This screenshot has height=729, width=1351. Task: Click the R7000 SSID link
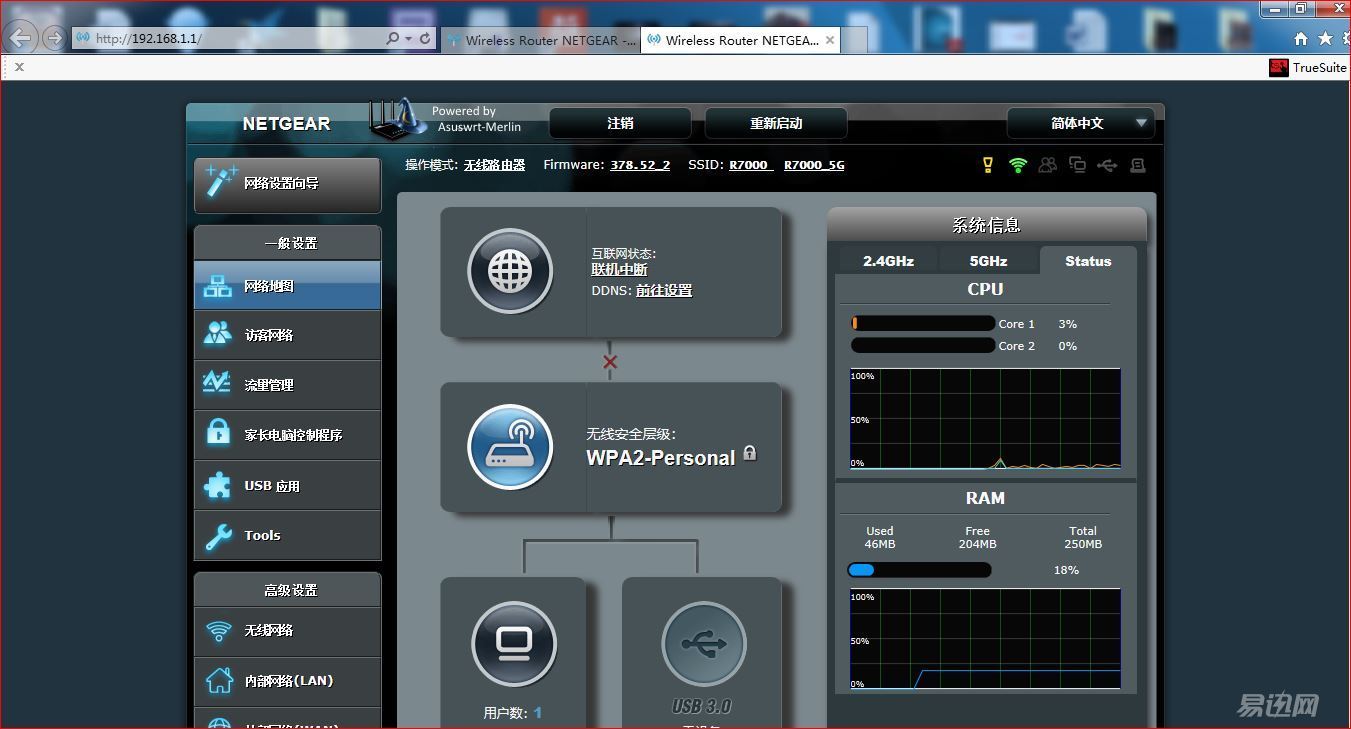tap(751, 165)
